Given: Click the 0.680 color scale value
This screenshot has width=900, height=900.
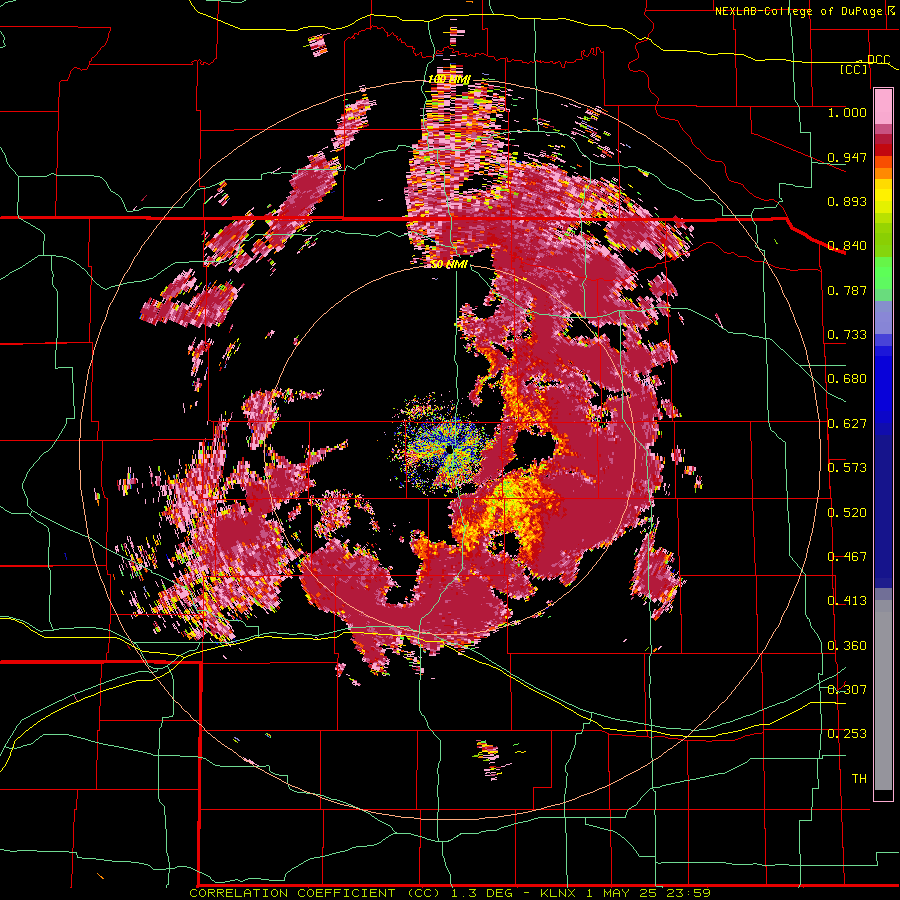Looking at the screenshot, I should pyautogui.click(x=847, y=379).
